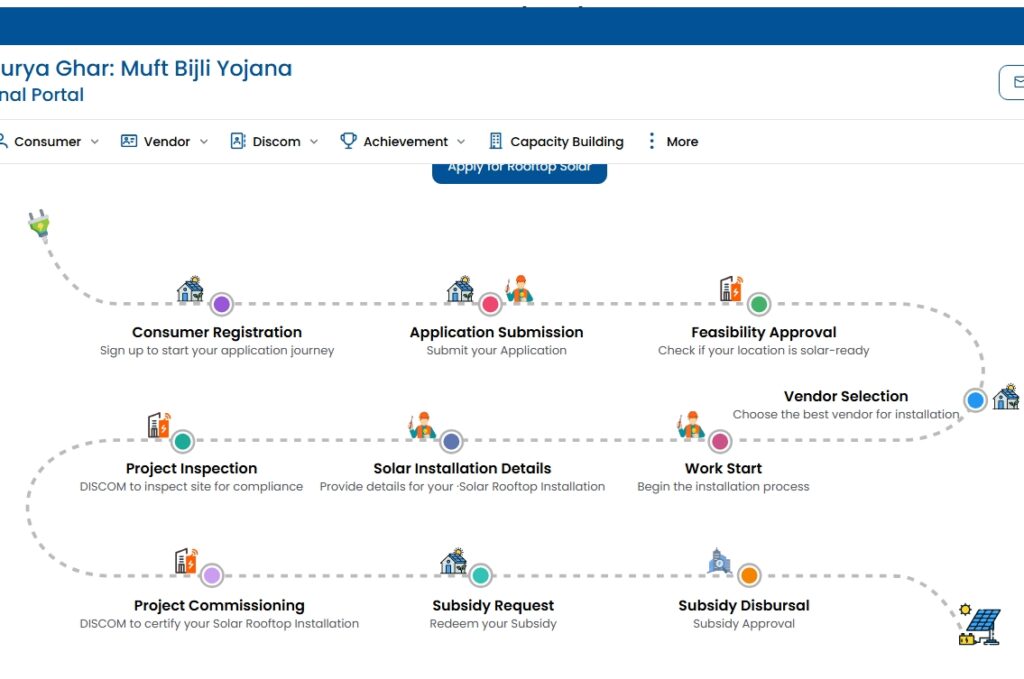
Task: Click the purple Consumer Registration step dot
Action: [222, 304]
